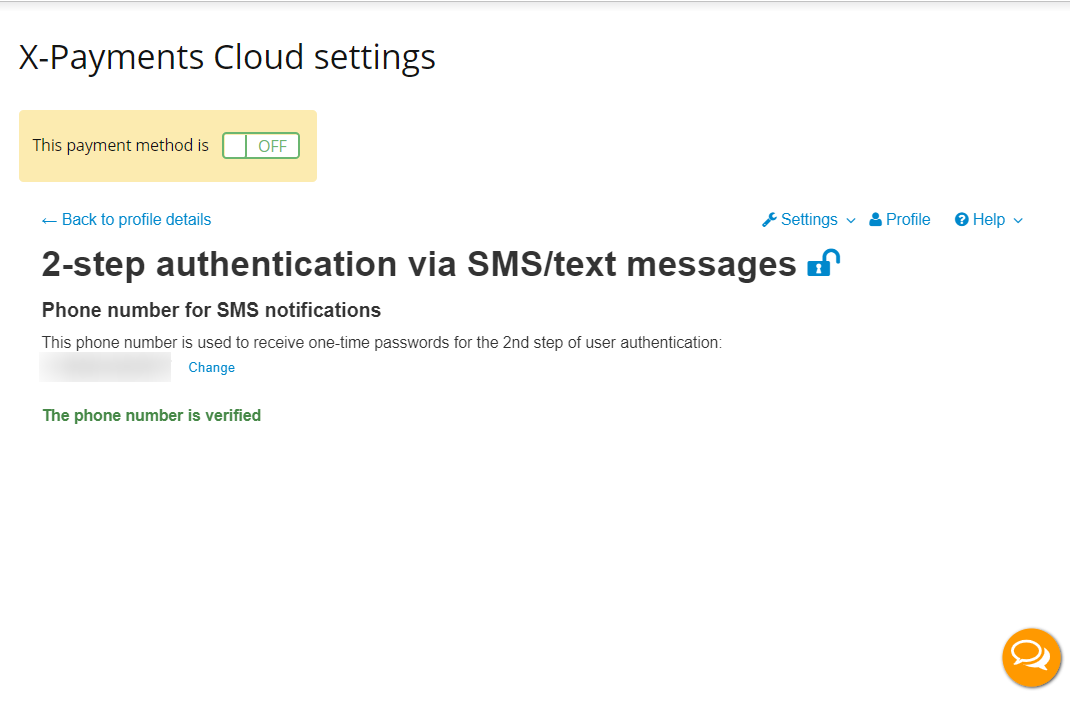
Task: Click the question mark Help icon
Action: coord(961,220)
